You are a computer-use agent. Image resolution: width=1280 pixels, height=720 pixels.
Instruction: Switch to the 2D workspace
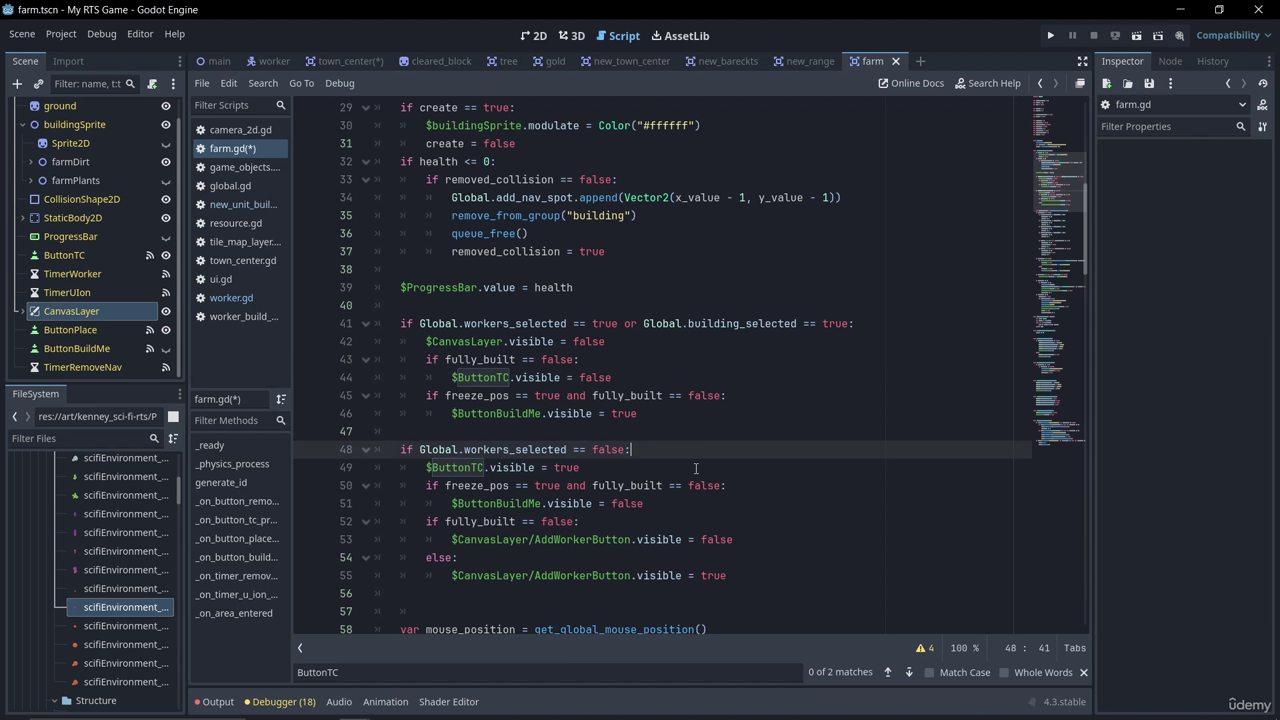(x=534, y=36)
